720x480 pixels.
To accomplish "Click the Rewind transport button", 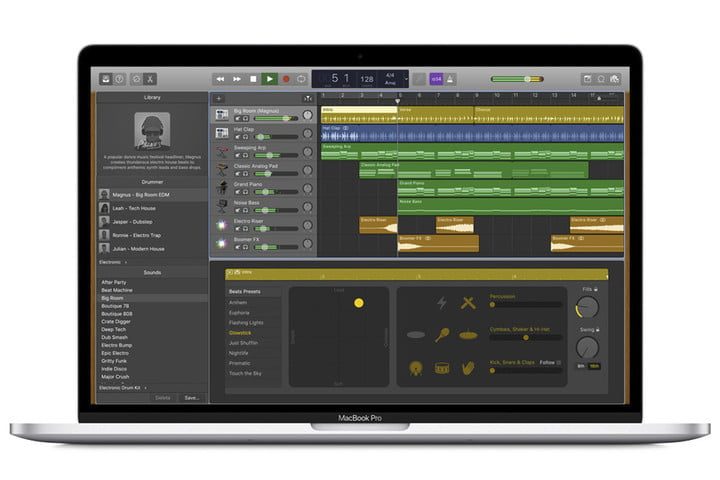I will click(220, 79).
